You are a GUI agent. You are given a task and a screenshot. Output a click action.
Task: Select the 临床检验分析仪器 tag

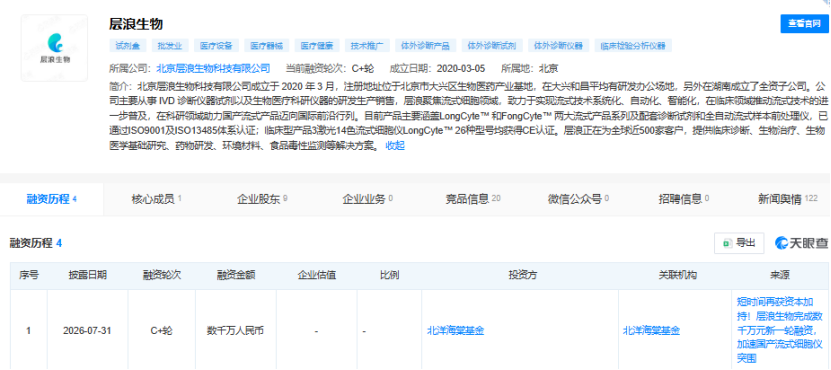[x=633, y=46]
